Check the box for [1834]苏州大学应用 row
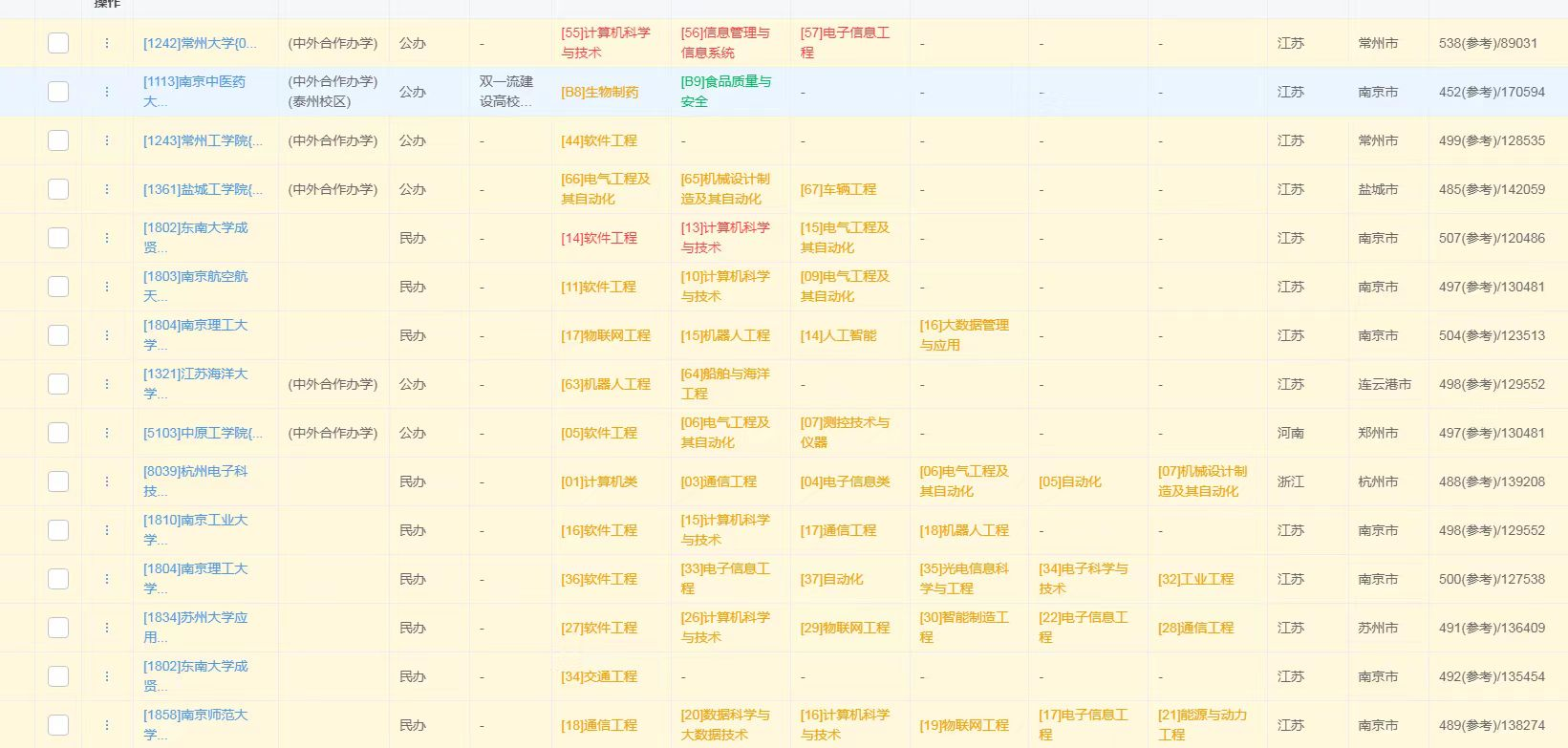The image size is (1568, 748). pyautogui.click(x=58, y=628)
